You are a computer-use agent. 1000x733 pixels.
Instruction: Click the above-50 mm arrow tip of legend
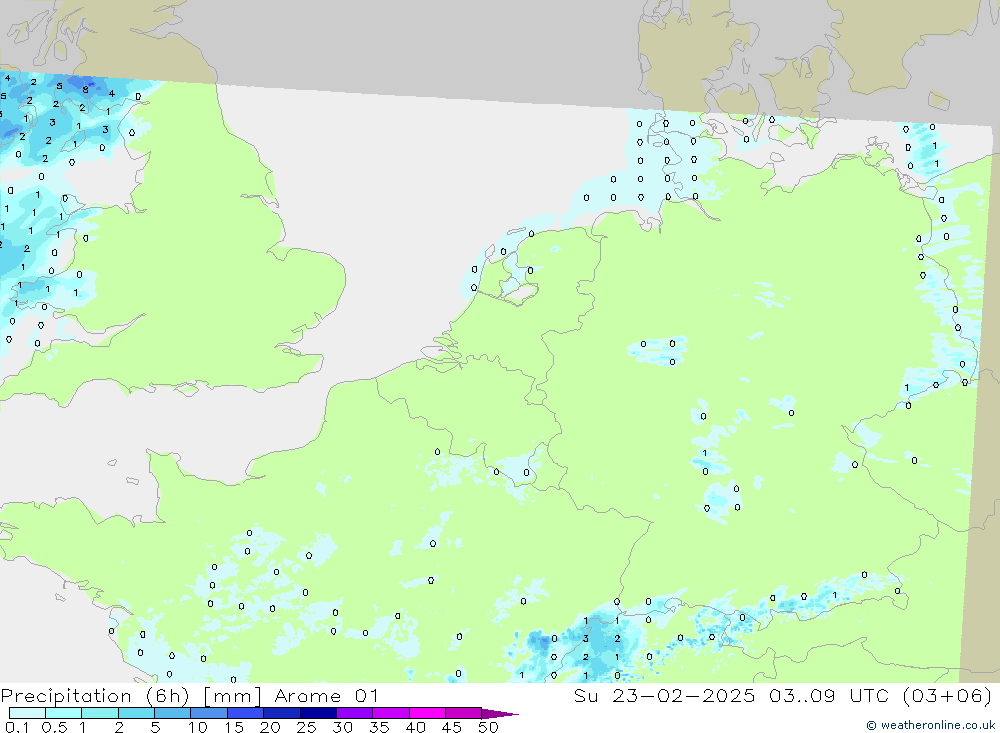501,713
